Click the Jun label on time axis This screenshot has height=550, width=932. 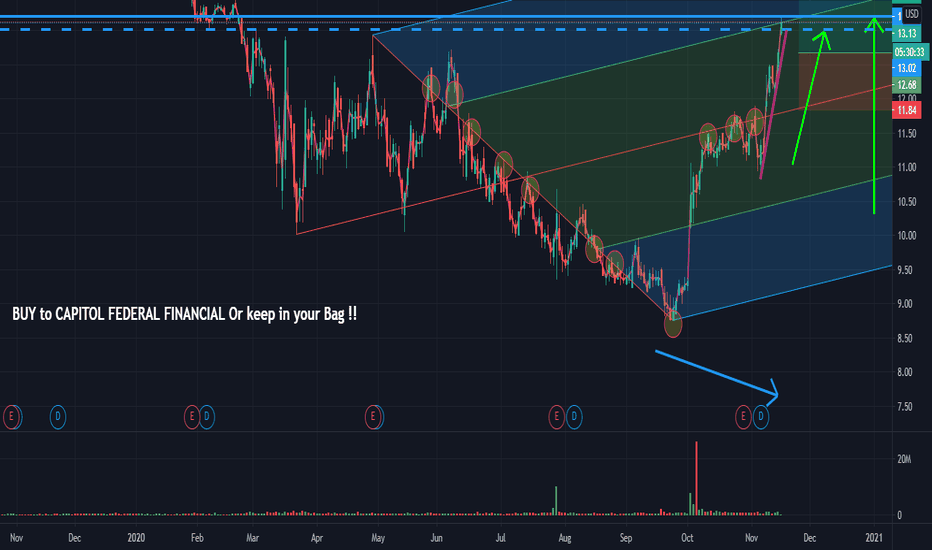pyautogui.click(x=436, y=538)
